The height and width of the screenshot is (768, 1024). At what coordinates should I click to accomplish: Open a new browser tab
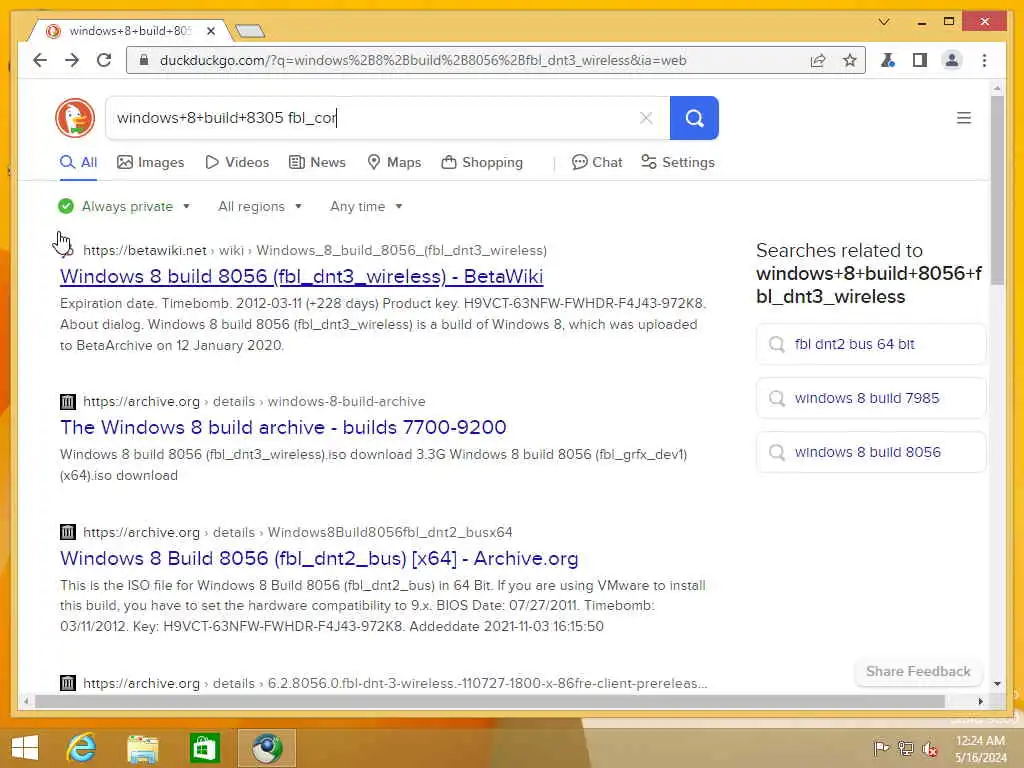pyautogui.click(x=249, y=31)
